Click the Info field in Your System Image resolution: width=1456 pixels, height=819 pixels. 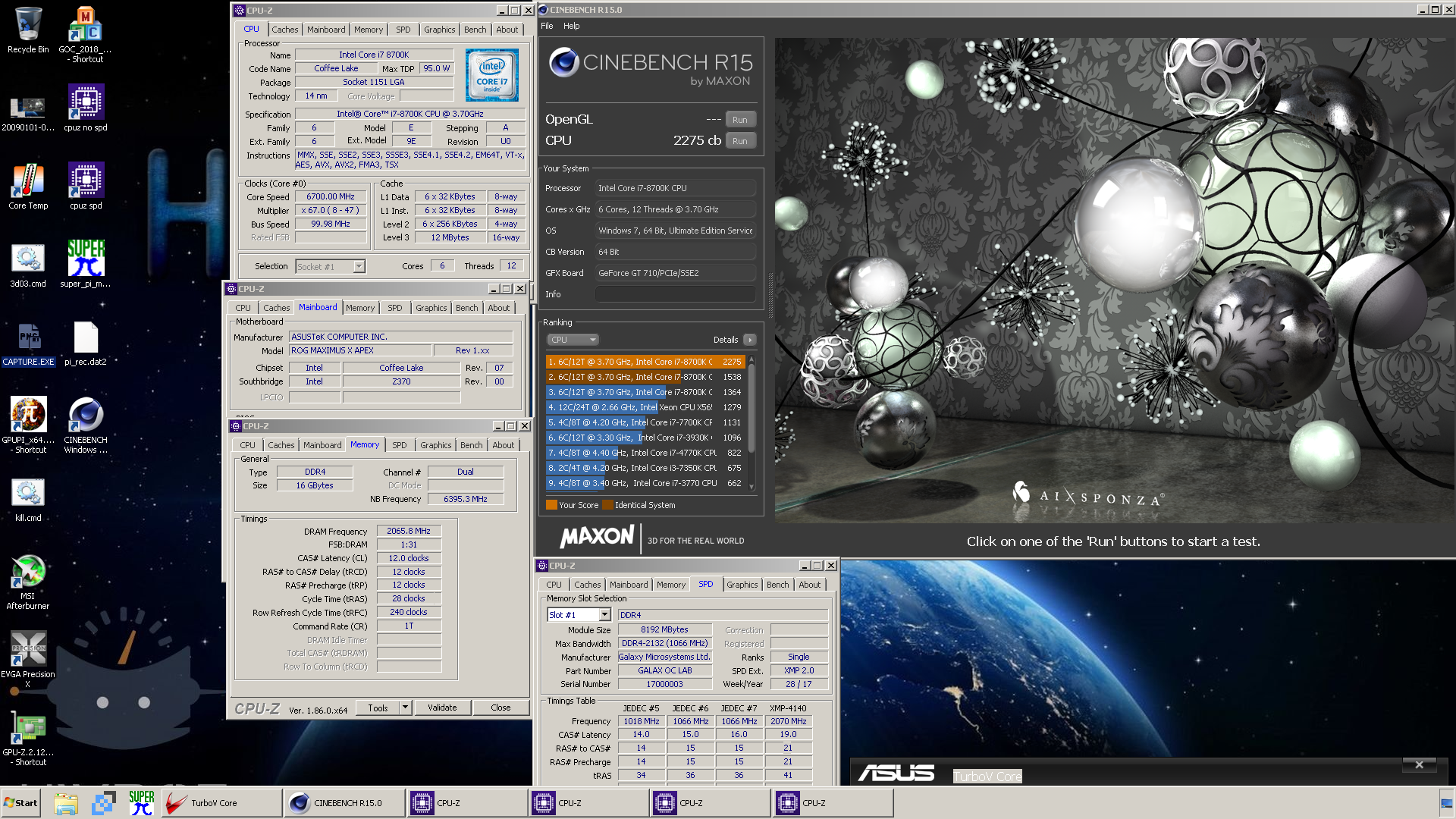(675, 294)
